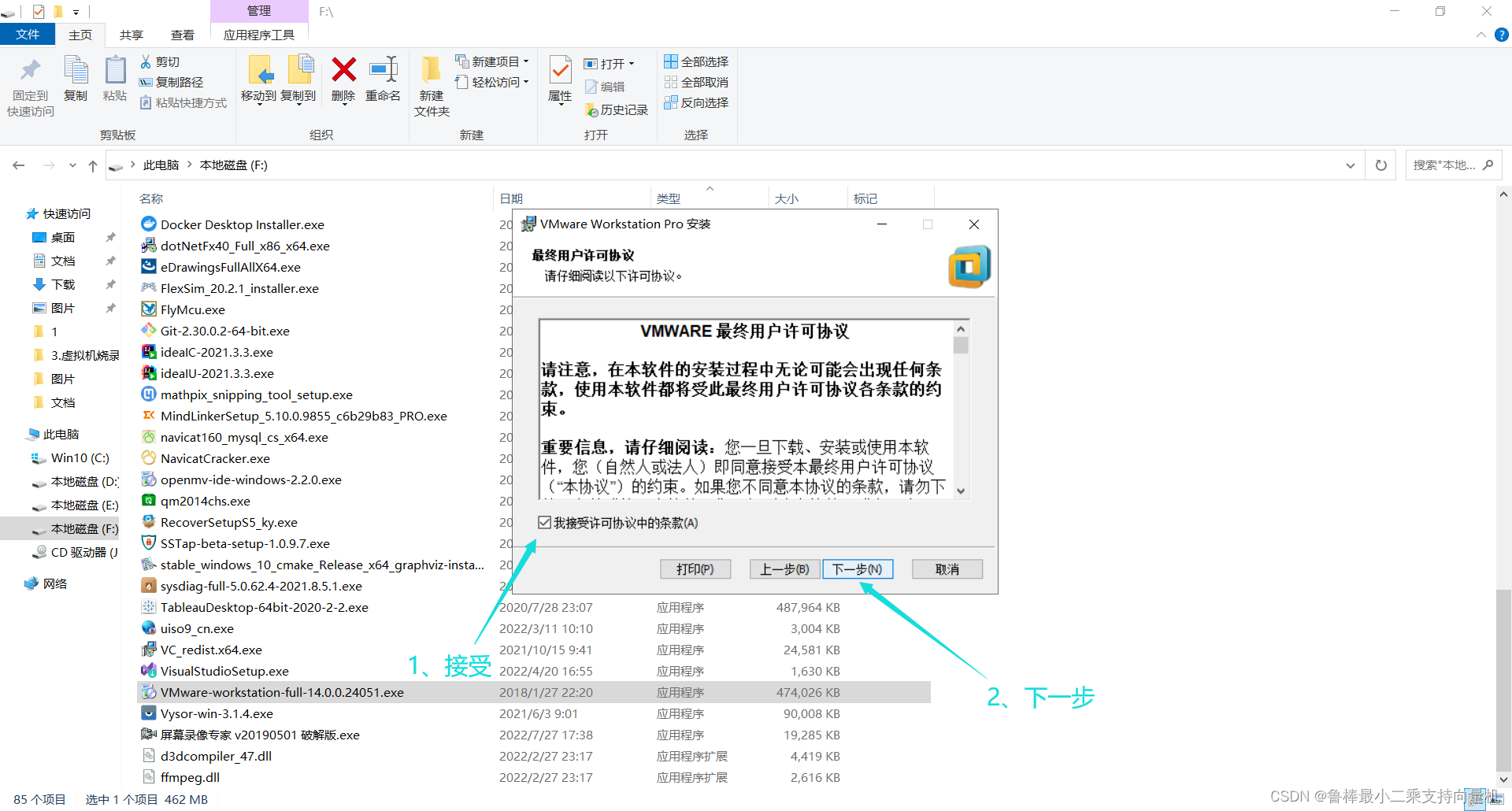1512x811 pixels.
Task: Click the Pin to Quick access icon
Action: (x=31, y=70)
